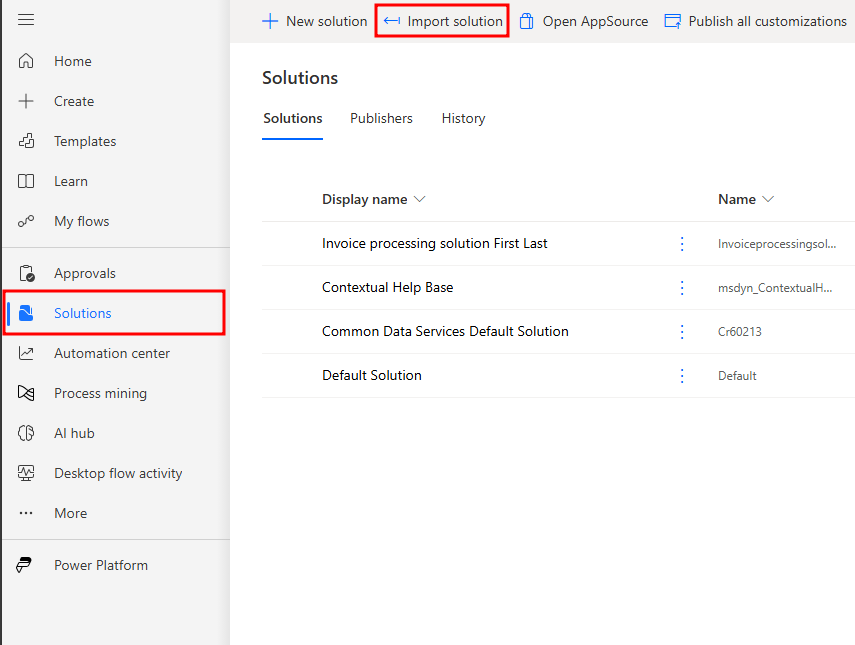Switch to the History tab
855x645 pixels.
(463, 118)
